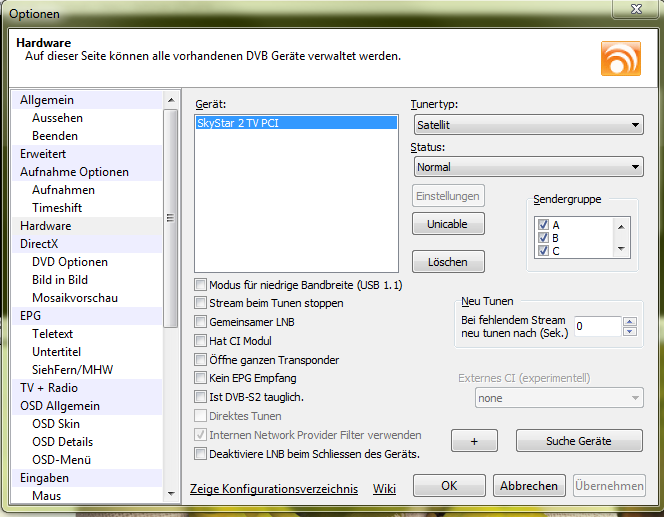This screenshot has height=517, width=664.
Task: Open Zeige Konfigurationsverzeichnis link
Action: (x=273, y=489)
